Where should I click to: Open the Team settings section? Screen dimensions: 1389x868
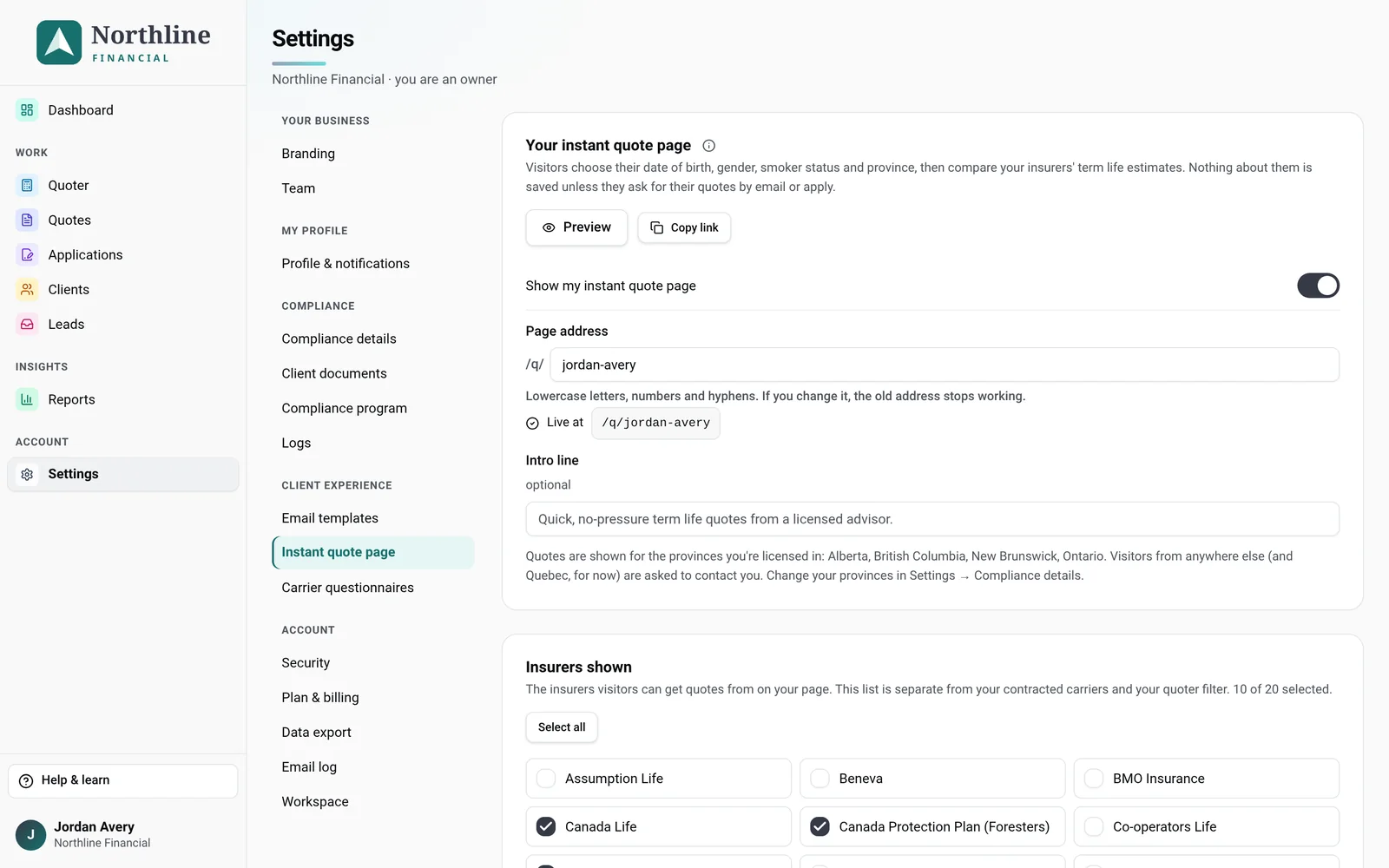(x=373, y=188)
